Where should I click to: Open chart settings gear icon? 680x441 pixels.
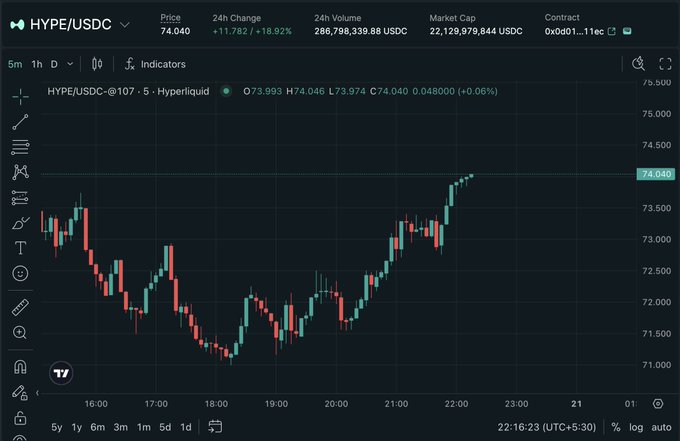coord(658,404)
